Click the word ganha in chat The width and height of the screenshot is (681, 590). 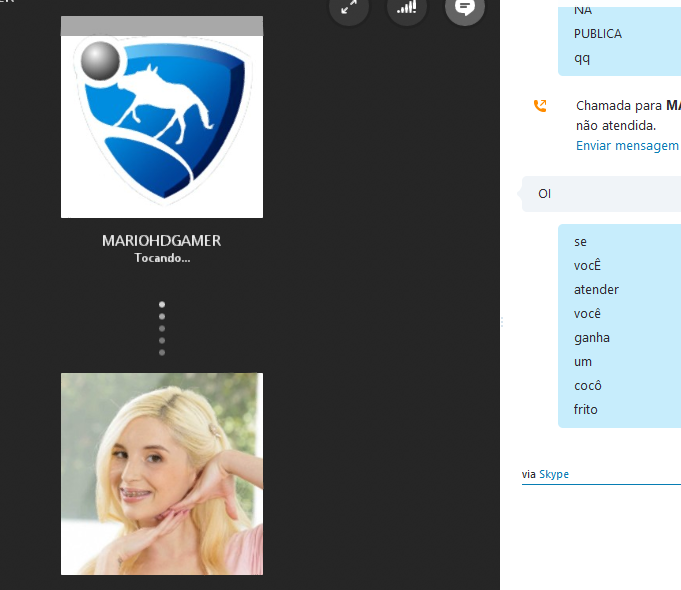point(592,338)
